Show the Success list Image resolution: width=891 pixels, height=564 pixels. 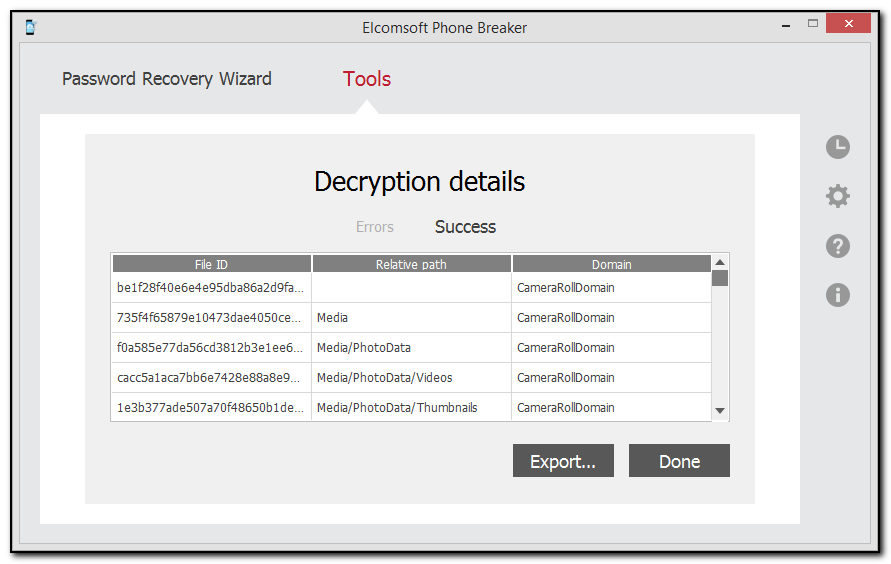coord(465,227)
